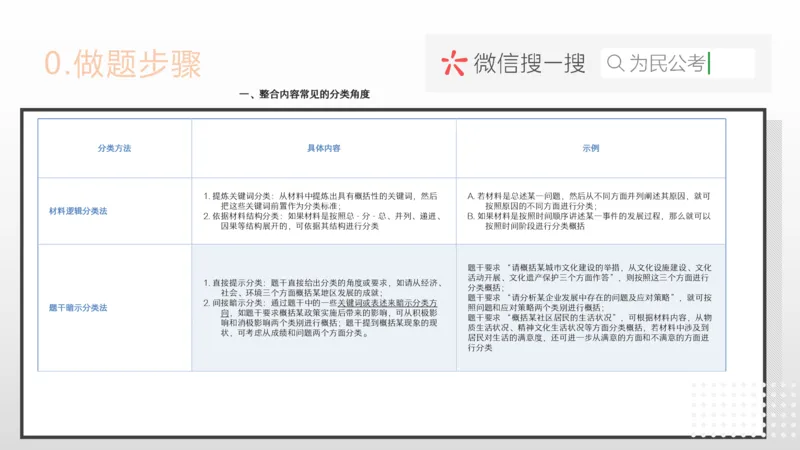The height and width of the screenshot is (450, 800).
Task: Click the table header 分类方法
Action: 114,148
